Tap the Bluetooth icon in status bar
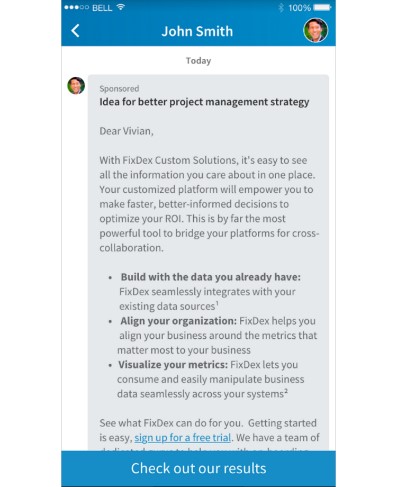397x487 pixels. (281, 7)
